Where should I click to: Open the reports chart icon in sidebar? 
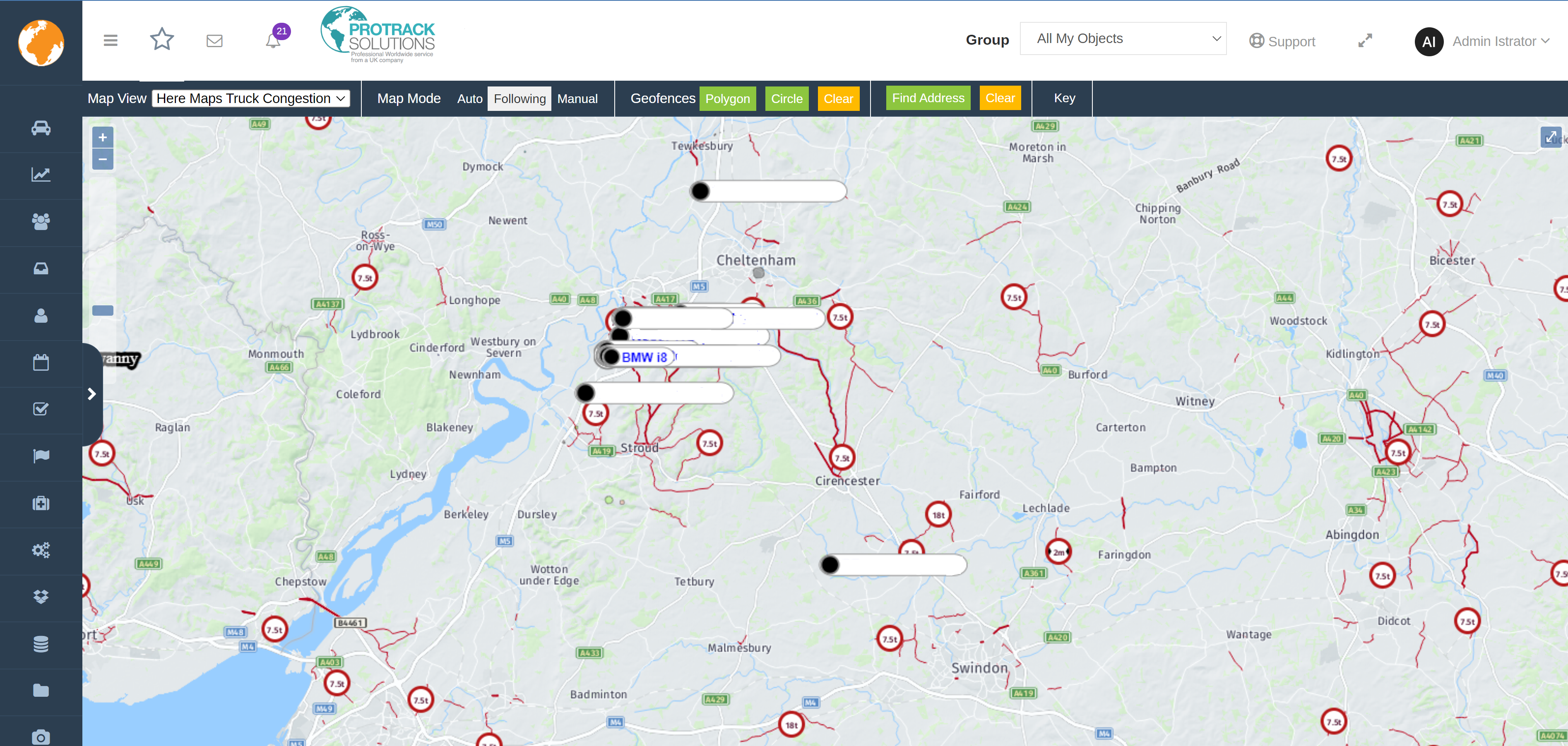click(x=41, y=175)
